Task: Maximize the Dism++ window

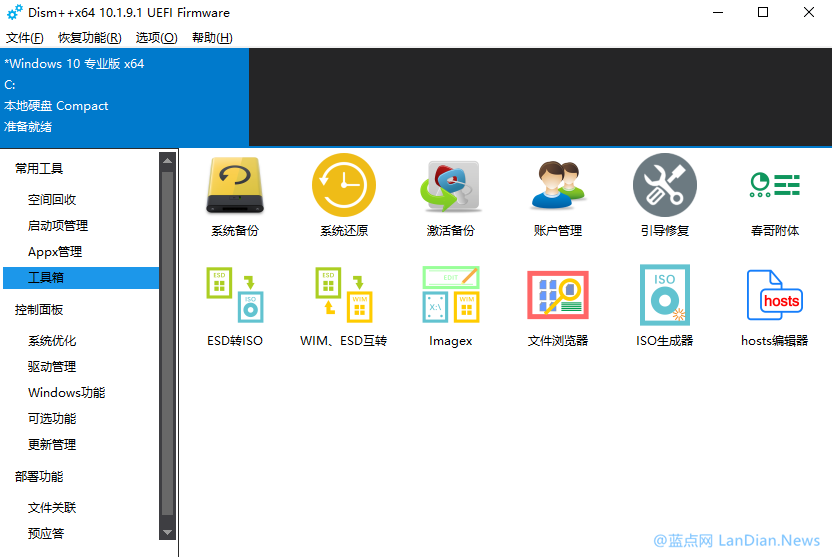Action: (x=763, y=12)
